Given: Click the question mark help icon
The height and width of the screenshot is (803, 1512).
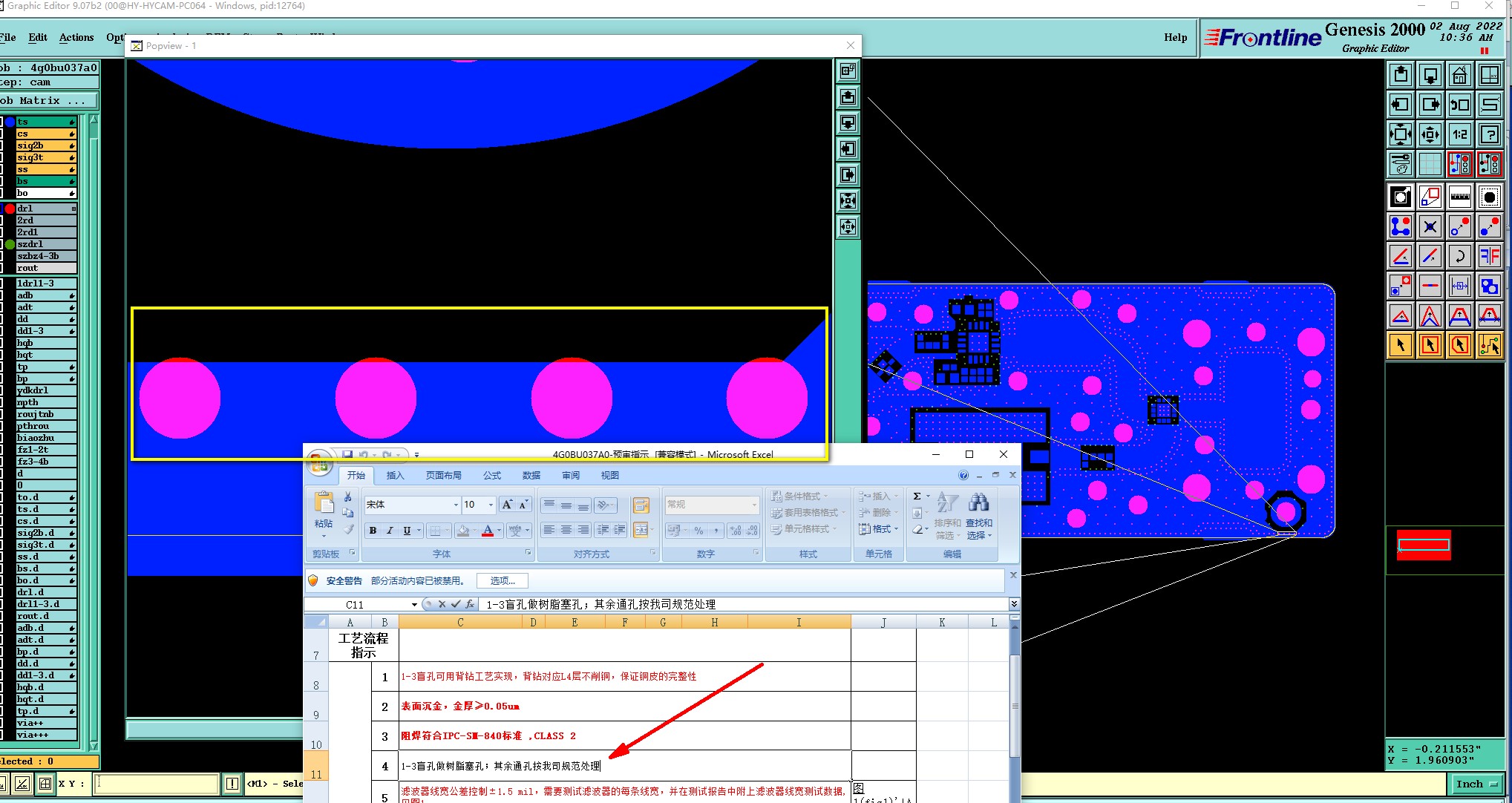Looking at the screenshot, I should (1489, 134).
